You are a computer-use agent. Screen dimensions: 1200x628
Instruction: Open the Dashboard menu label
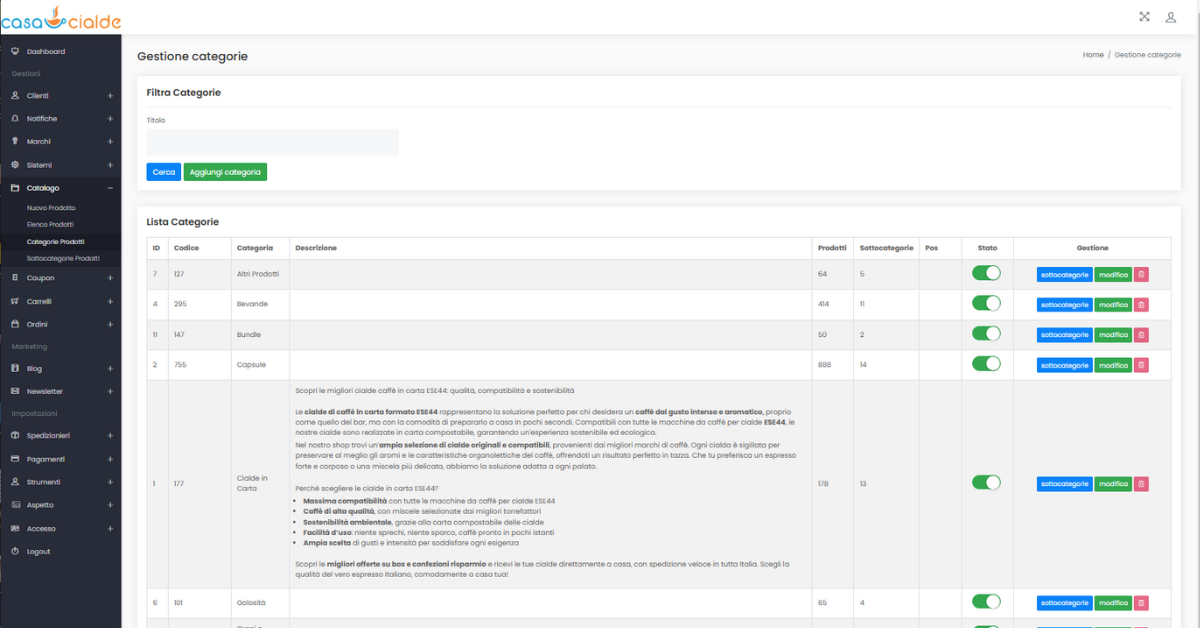[x=46, y=51]
